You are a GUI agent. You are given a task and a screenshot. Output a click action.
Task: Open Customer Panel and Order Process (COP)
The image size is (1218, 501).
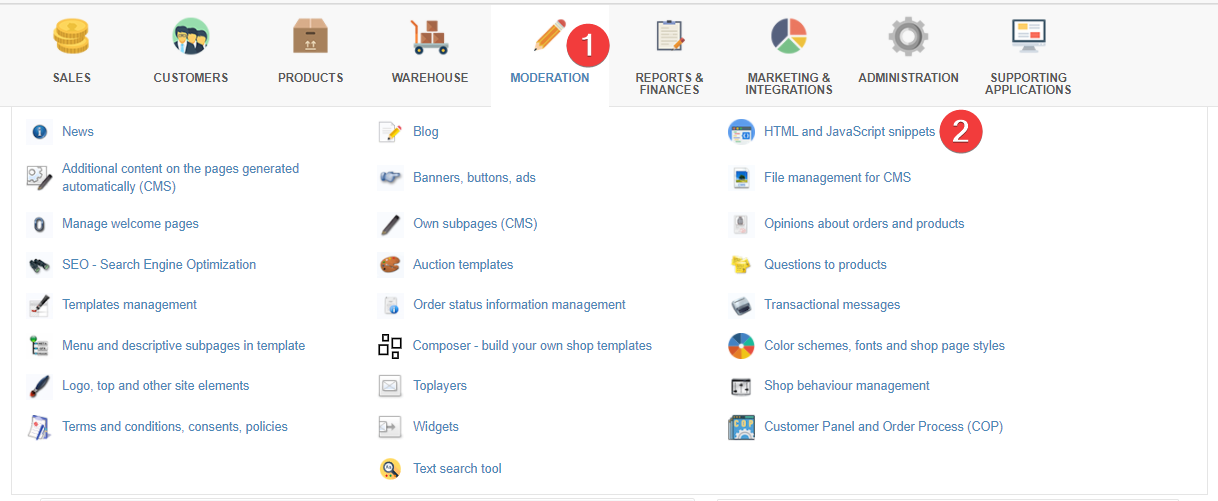click(x=883, y=427)
